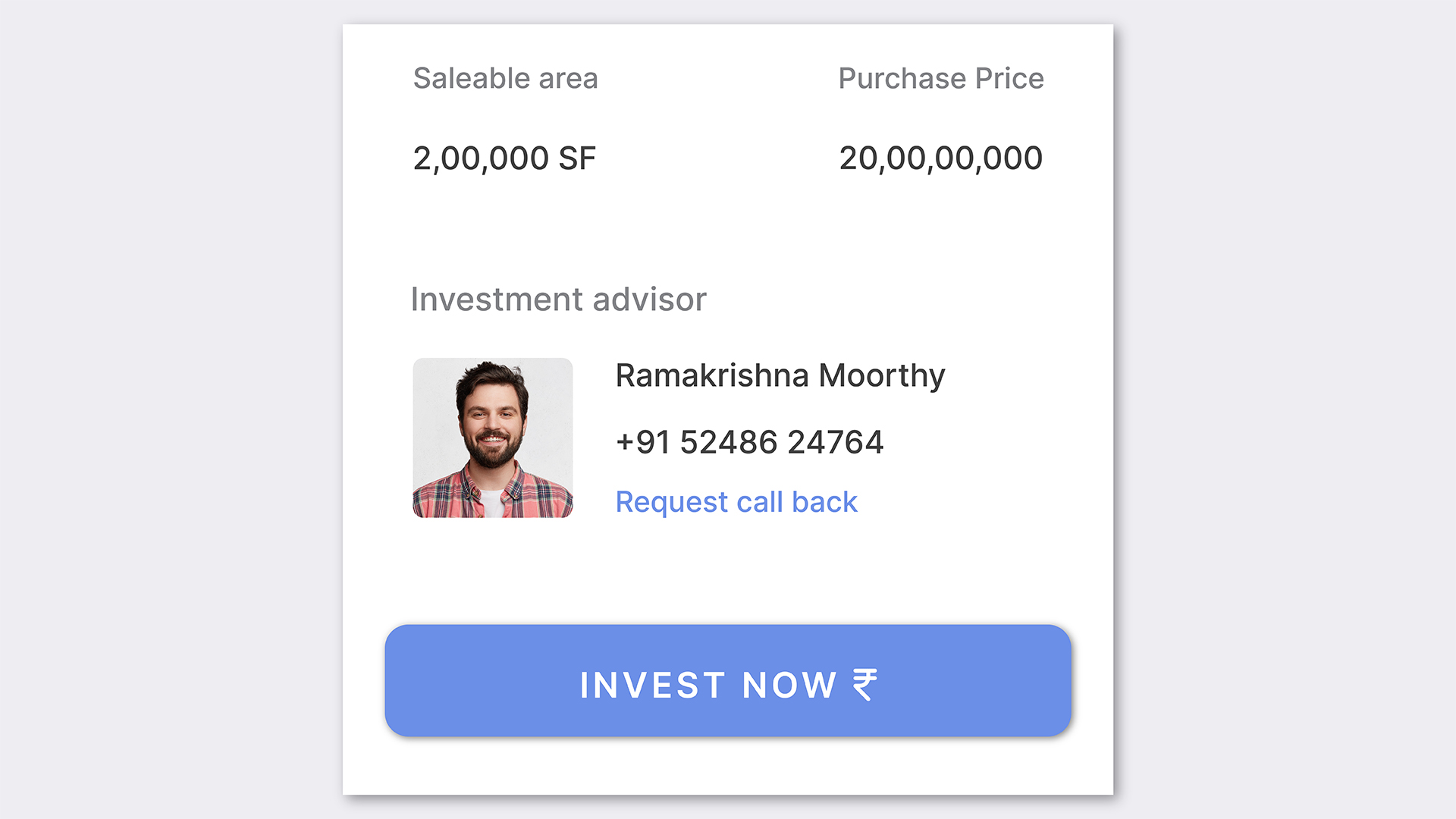Click the SF unit after the area
Viewport: 1456px width, 819px height.
[577, 158]
